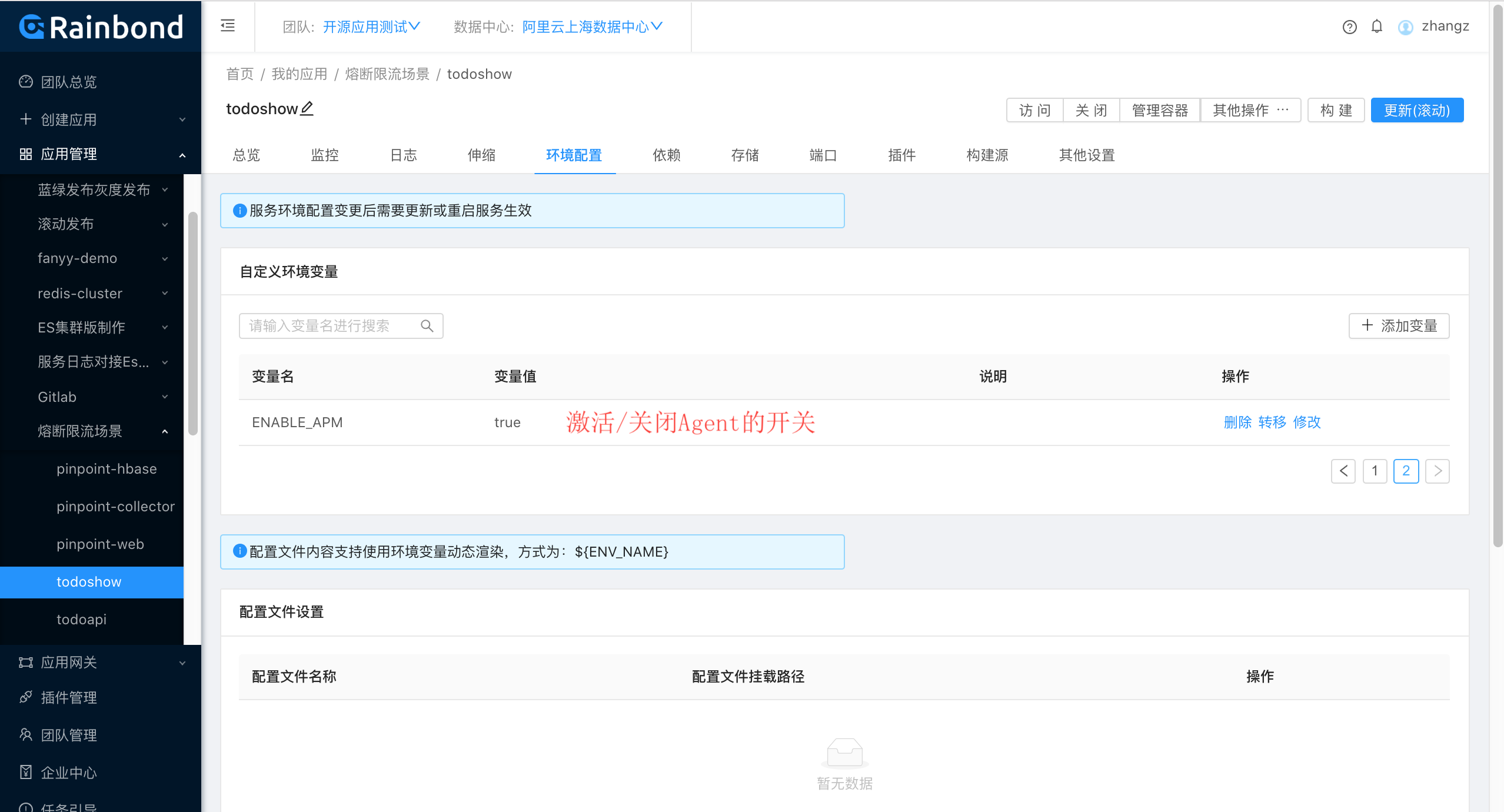1504x812 pixels.
Task: Open help via the question mark icon
Action: 1349,26
